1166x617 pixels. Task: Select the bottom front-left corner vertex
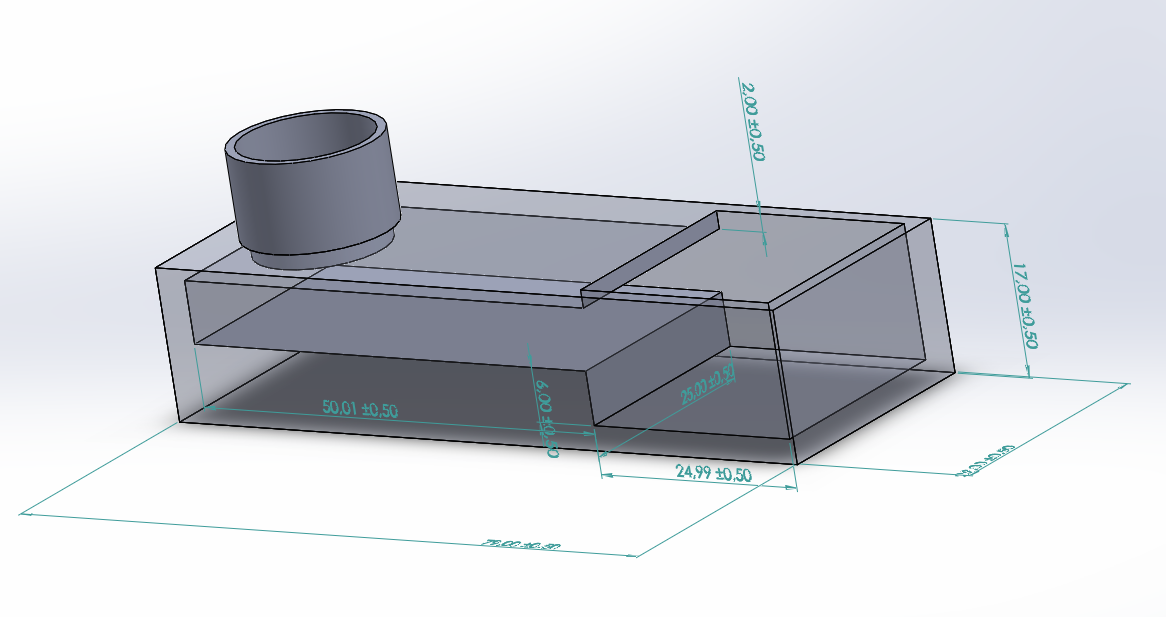(x=180, y=422)
